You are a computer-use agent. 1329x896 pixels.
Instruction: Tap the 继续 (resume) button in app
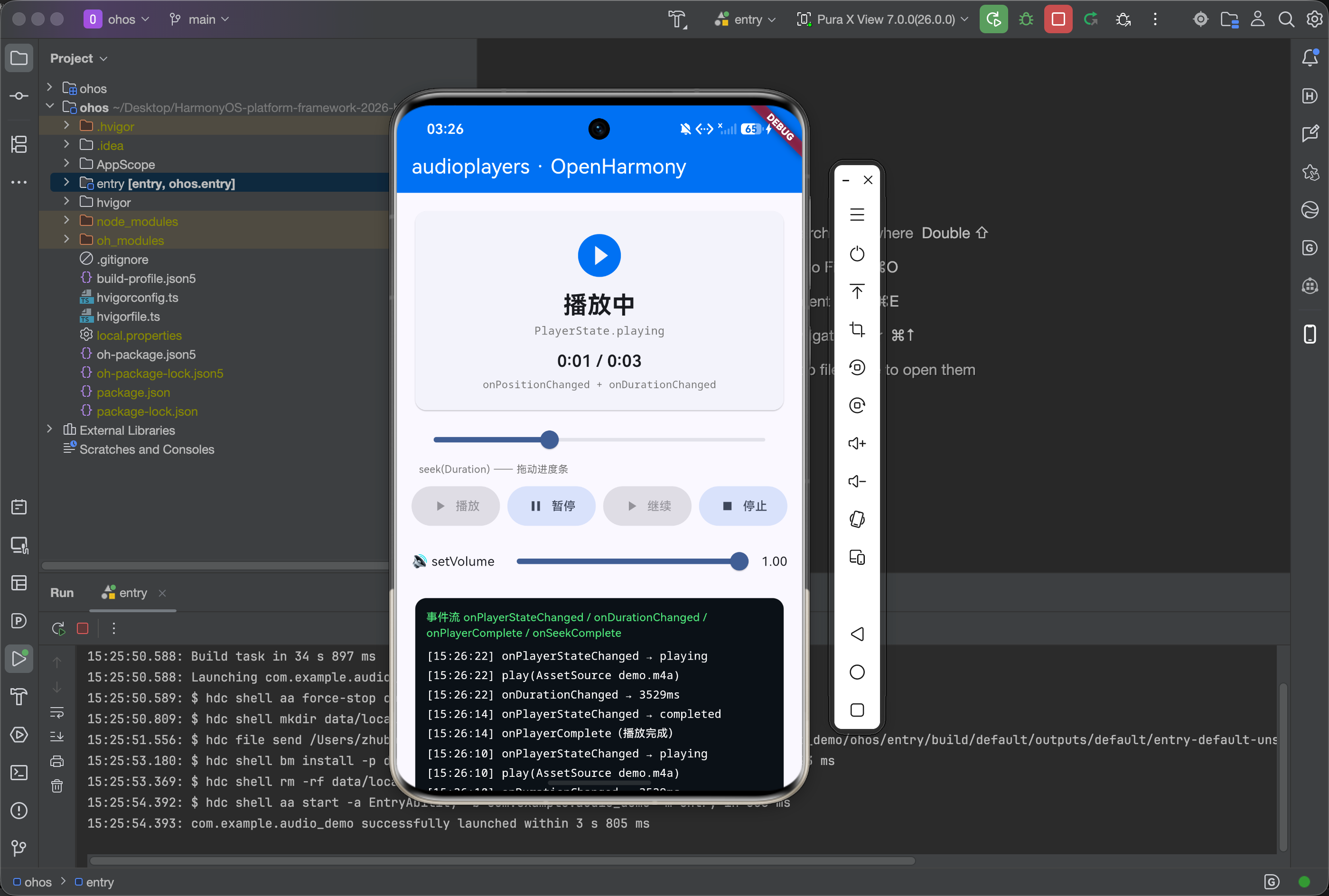(x=647, y=506)
